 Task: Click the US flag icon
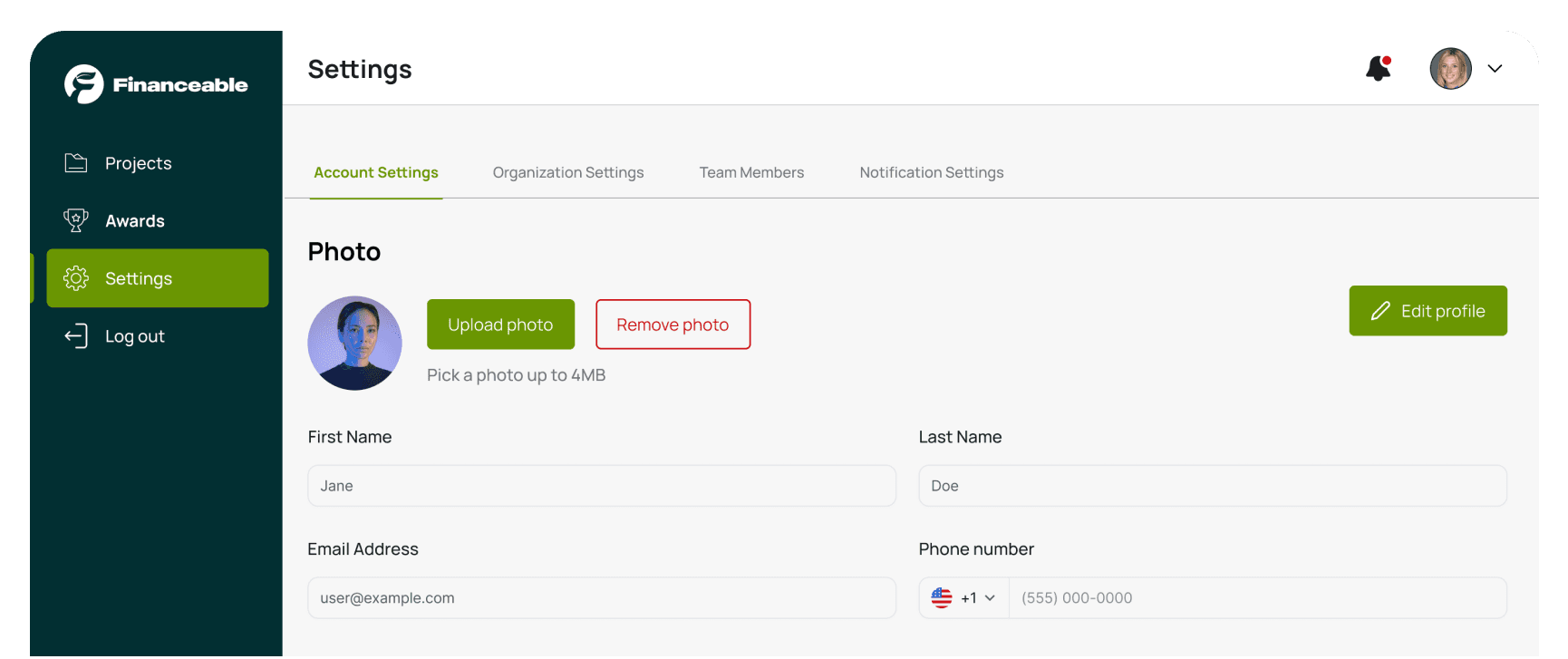click(942, 598)
